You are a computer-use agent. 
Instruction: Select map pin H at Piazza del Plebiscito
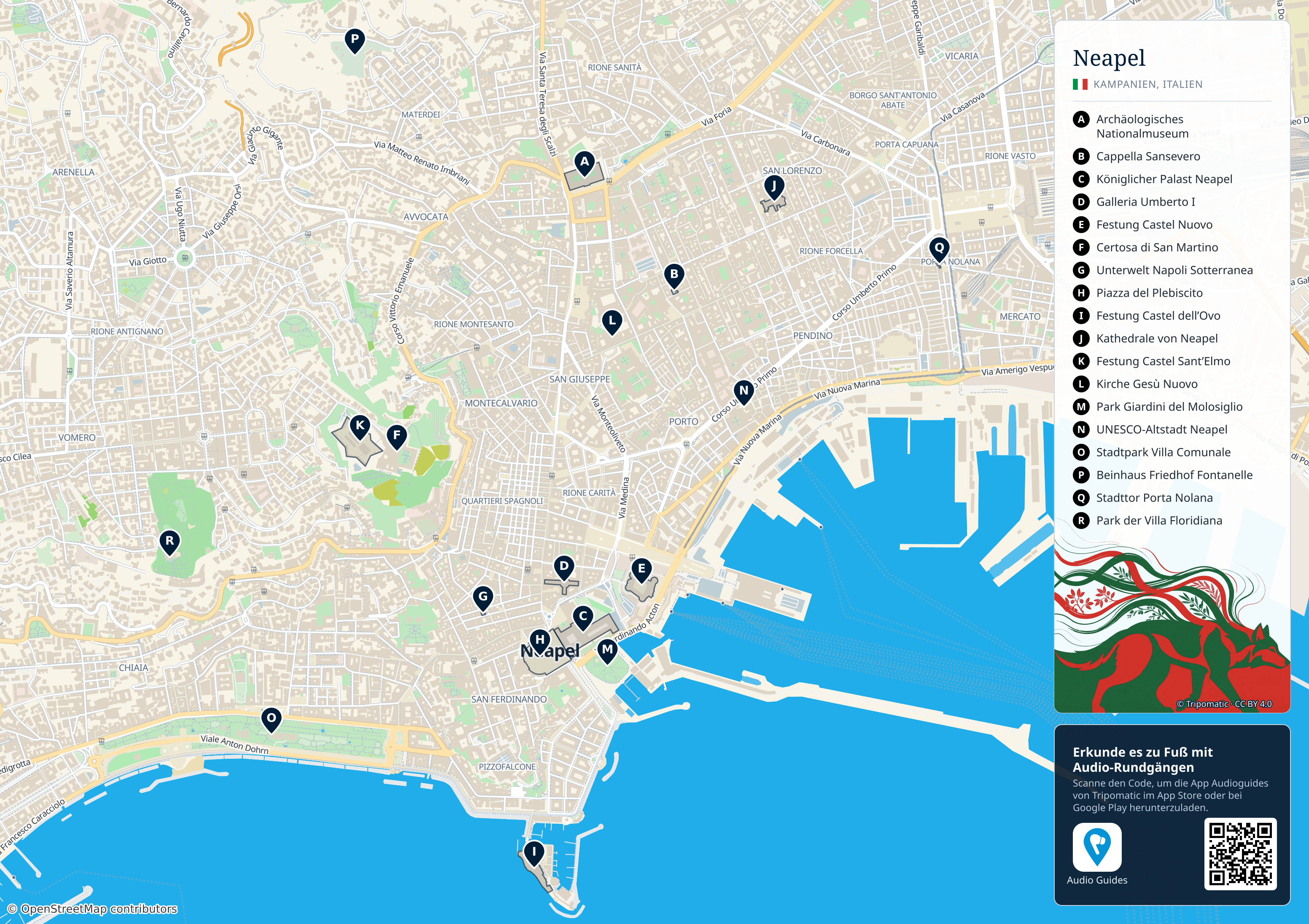pyautogui.click(x=540, y=641)
